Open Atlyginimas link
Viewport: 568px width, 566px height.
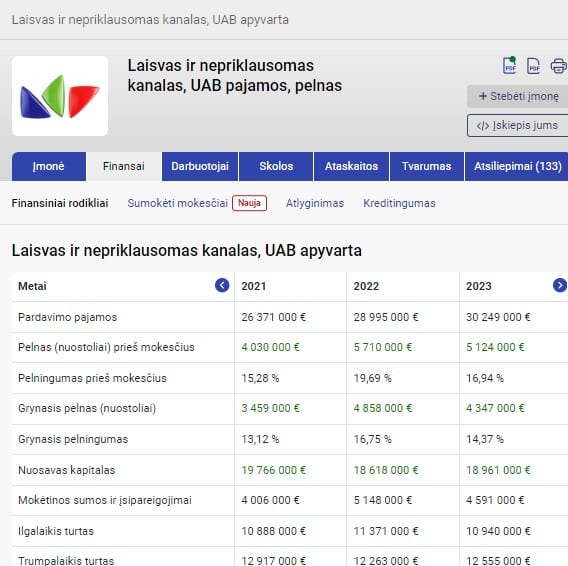click(315, 203)
